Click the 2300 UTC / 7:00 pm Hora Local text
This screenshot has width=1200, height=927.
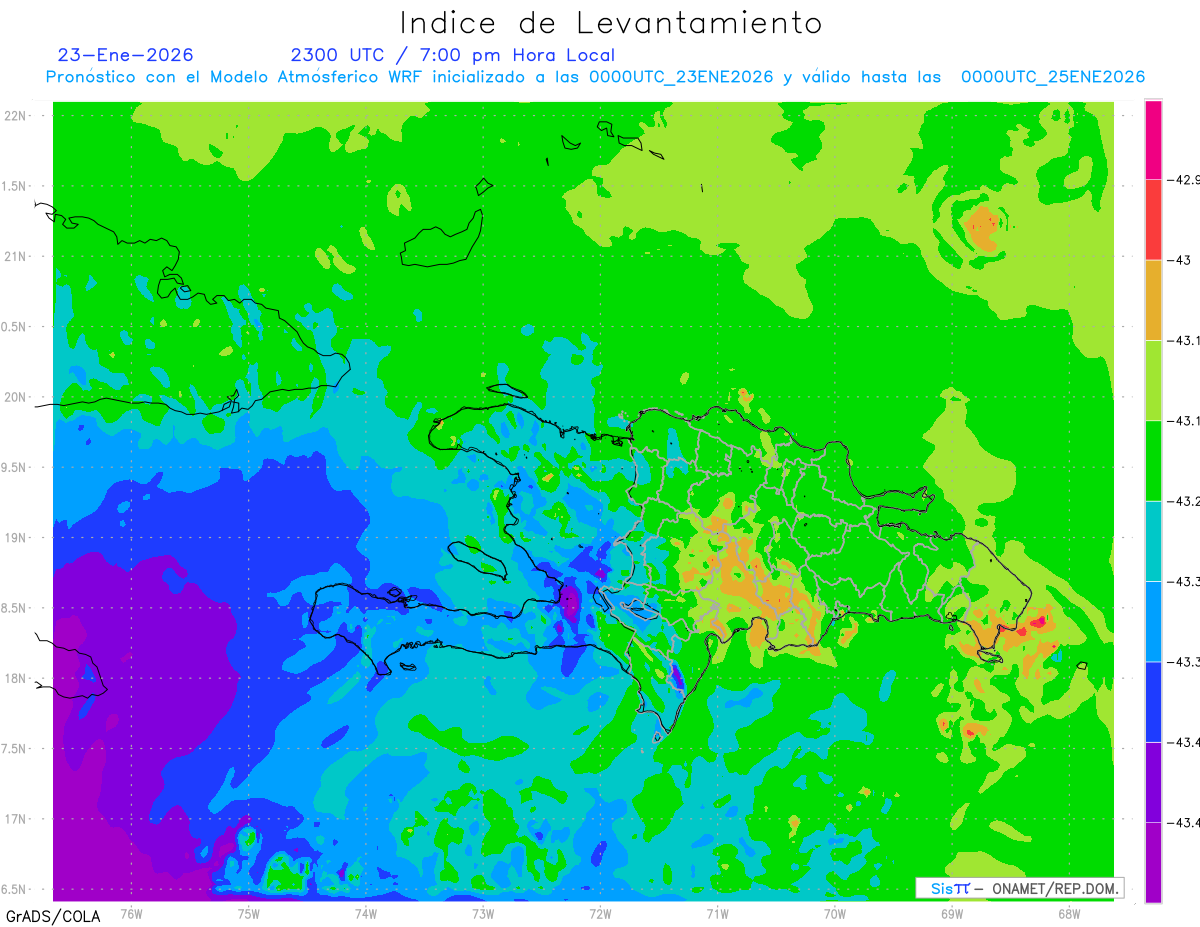click(x=453, y=55)
